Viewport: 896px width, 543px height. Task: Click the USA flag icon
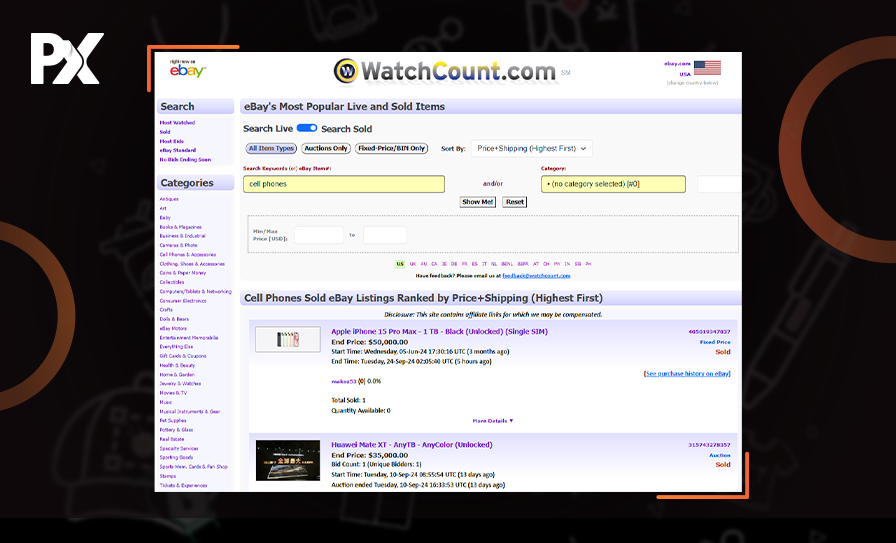[707, 68]
